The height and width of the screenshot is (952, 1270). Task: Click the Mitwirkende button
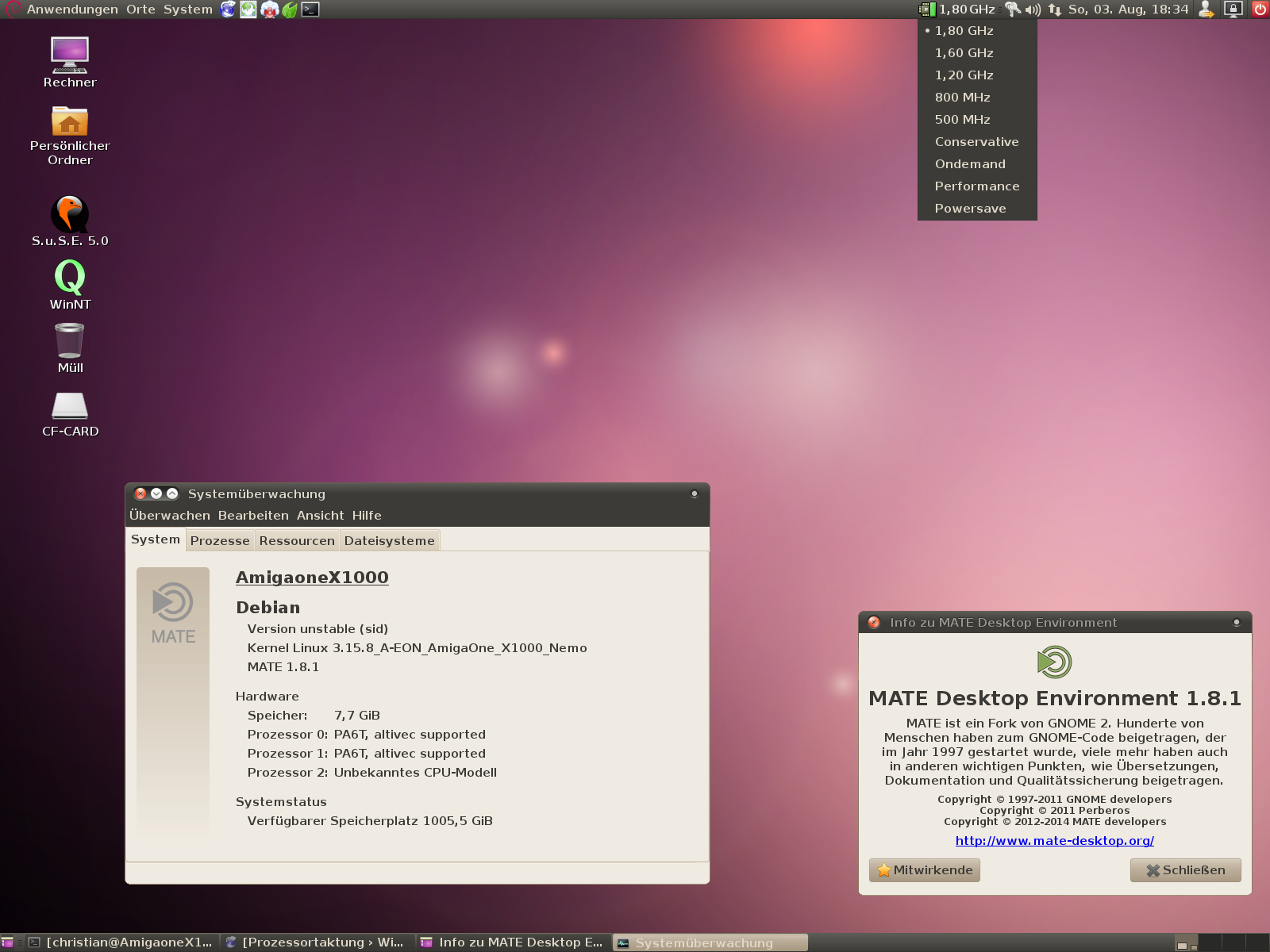925,870
